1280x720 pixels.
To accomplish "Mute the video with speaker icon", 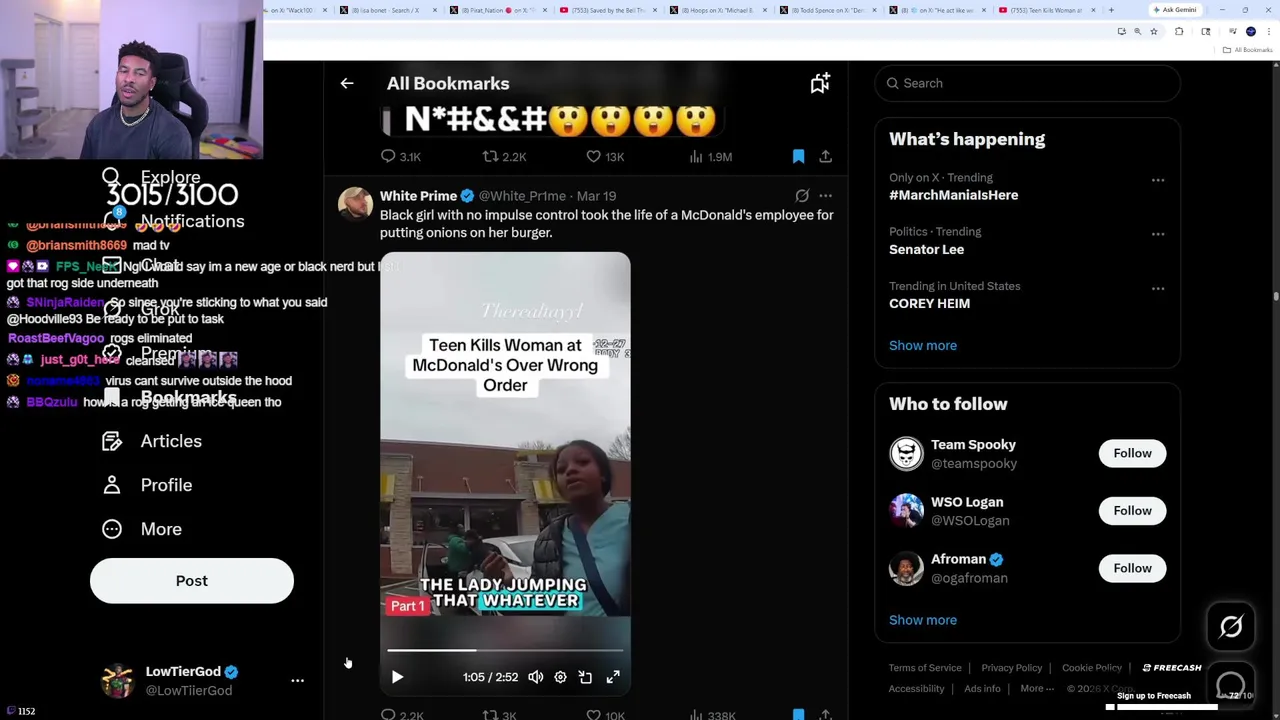I will (536, 677).
